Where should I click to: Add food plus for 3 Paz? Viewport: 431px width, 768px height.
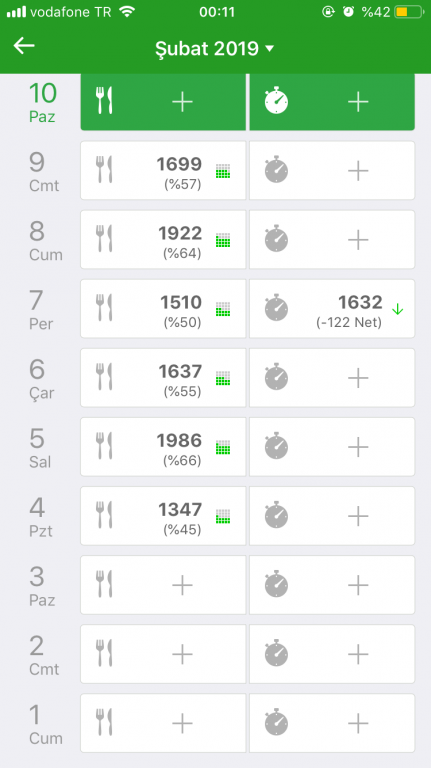click(x=182, y=585)
